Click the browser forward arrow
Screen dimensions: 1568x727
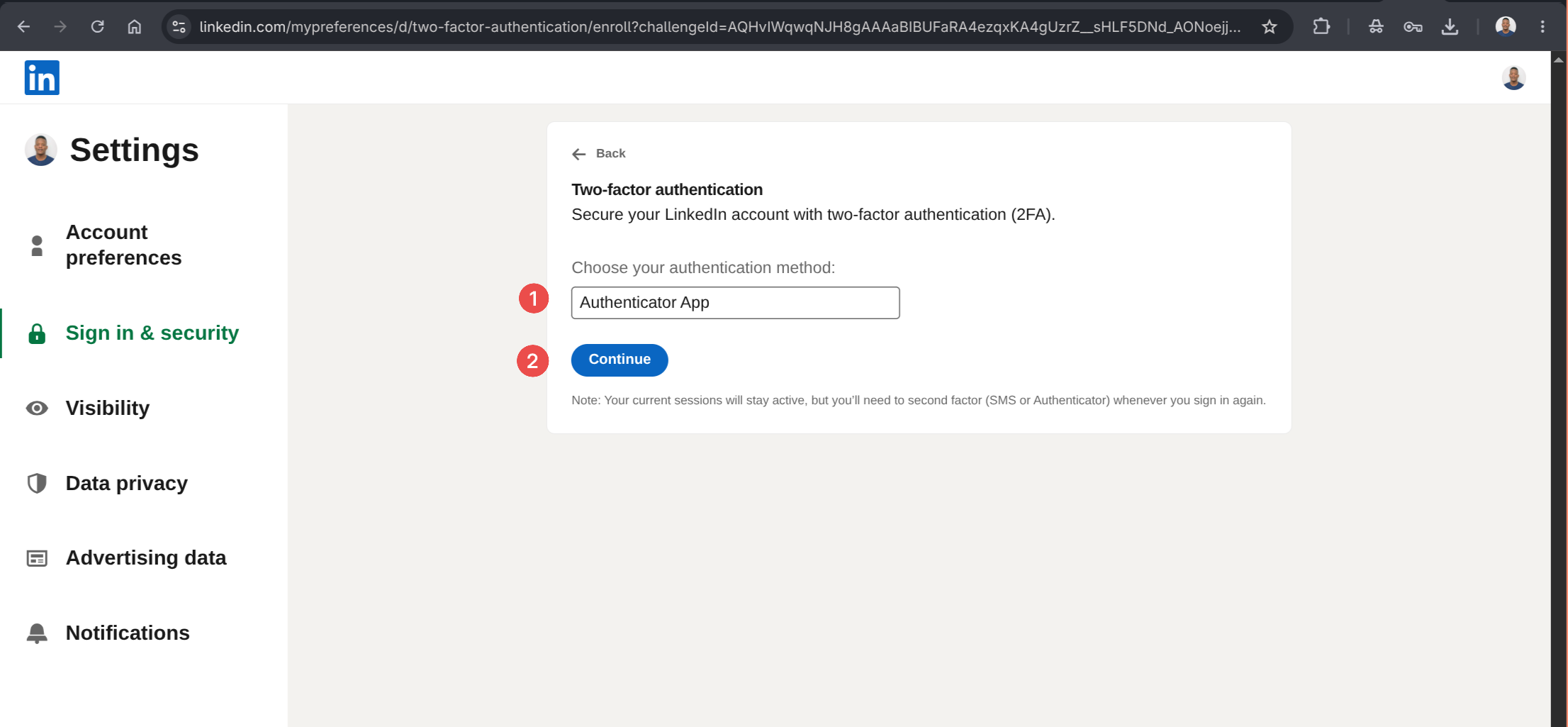click(x=60, y=27)
